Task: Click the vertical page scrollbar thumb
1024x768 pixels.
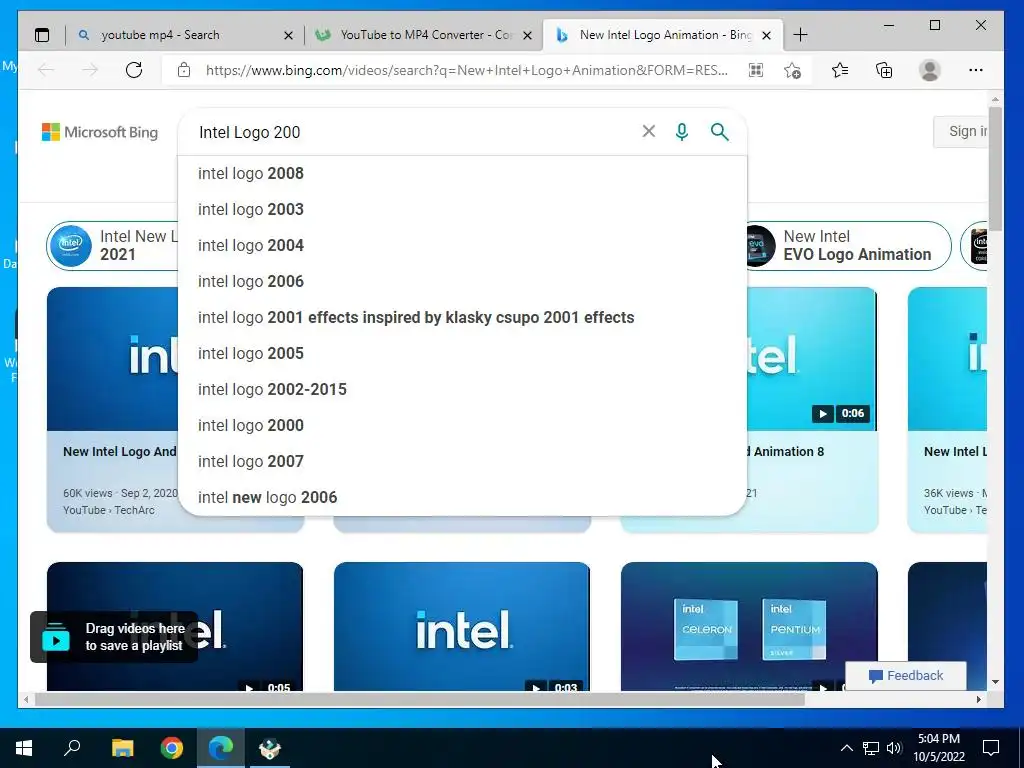Action: [x=995, y=168]
